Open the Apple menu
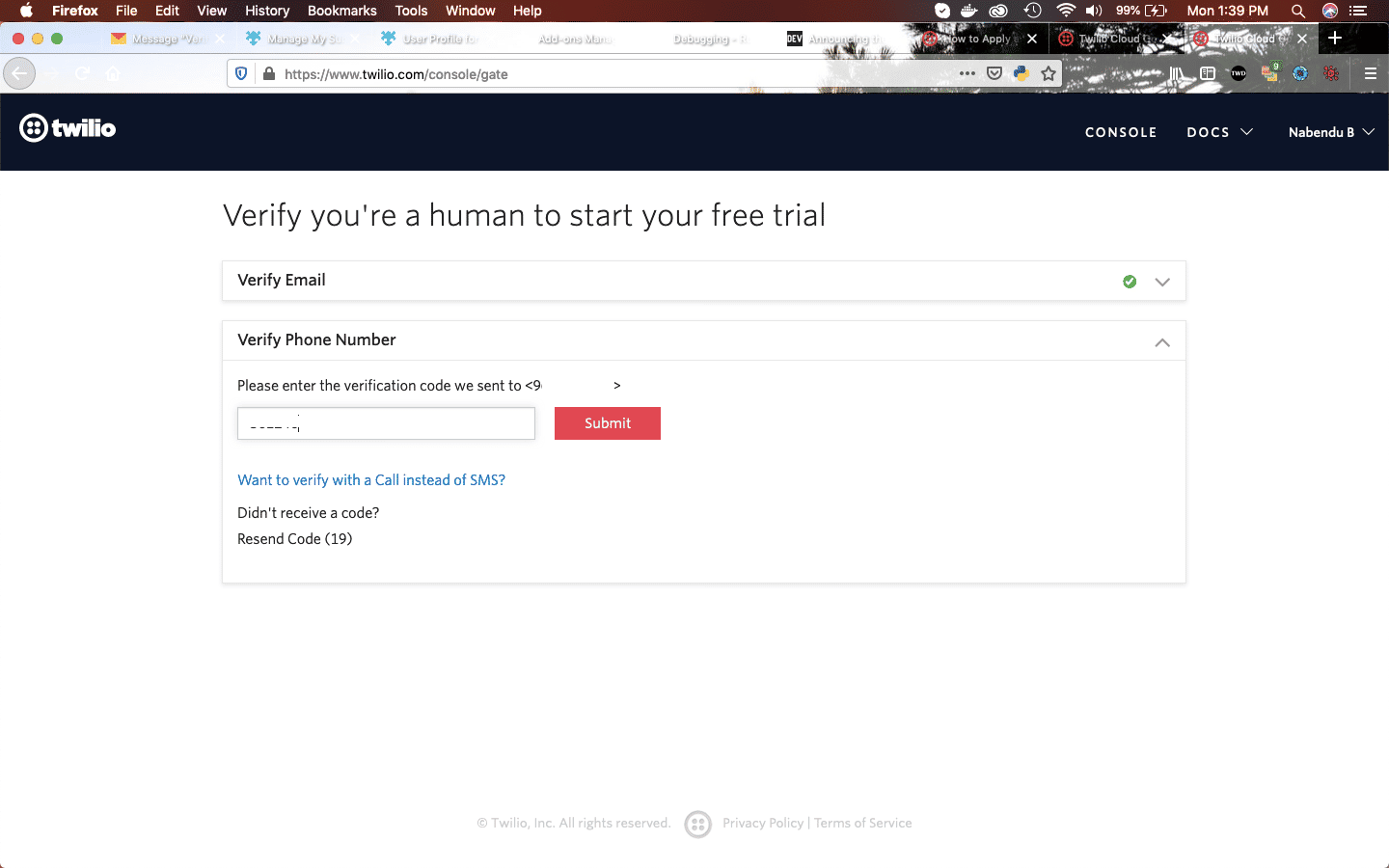Viewport: 1389px width, 868px height. click(x=26, y=11)
